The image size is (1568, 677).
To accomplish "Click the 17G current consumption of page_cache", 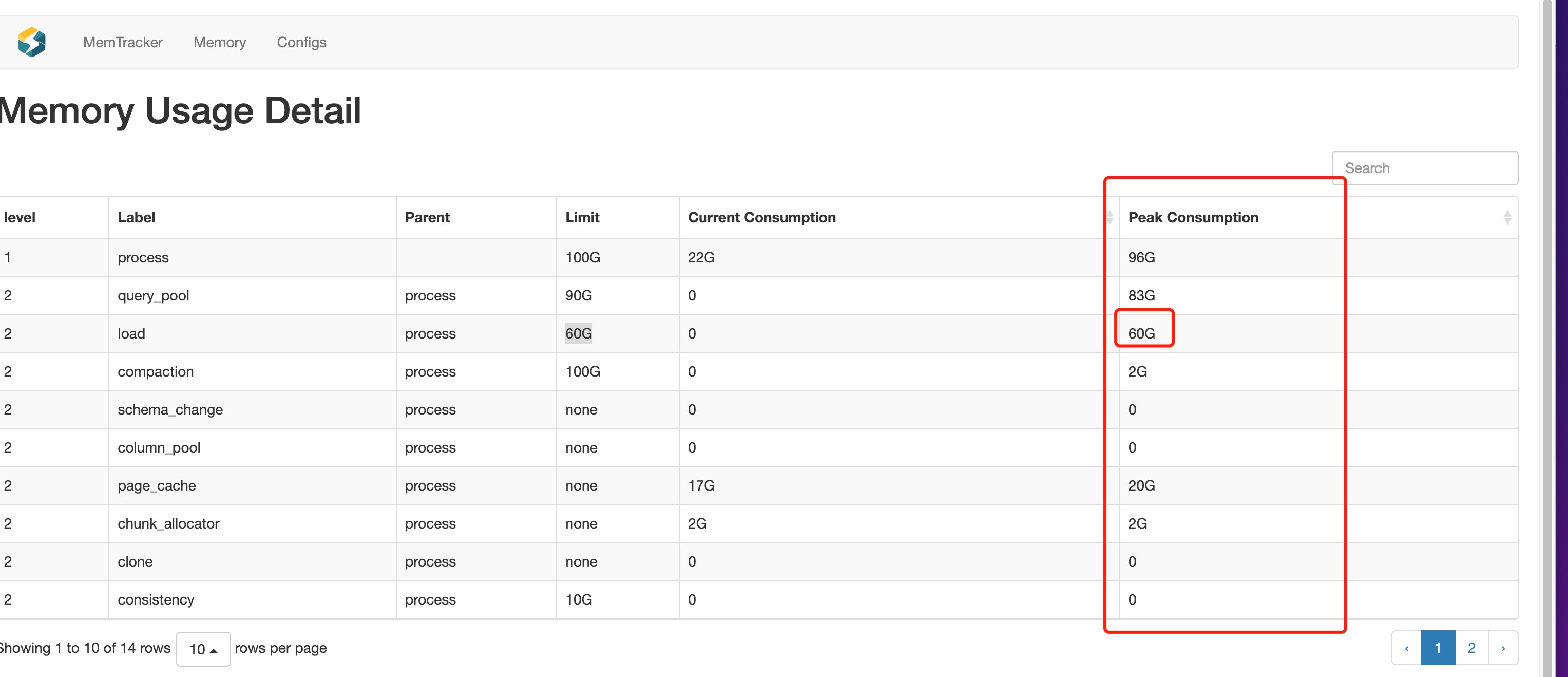I will pos(701,486).
